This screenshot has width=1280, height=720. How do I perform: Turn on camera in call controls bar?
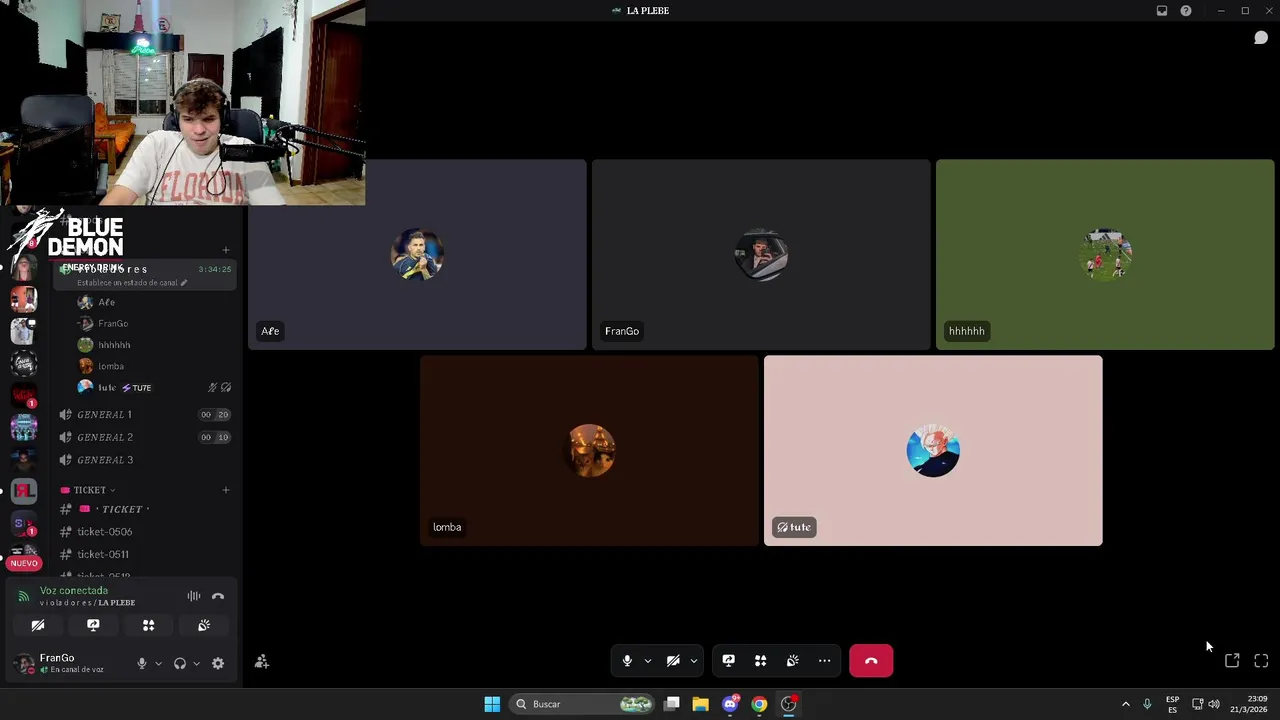(x=673, y=661)
